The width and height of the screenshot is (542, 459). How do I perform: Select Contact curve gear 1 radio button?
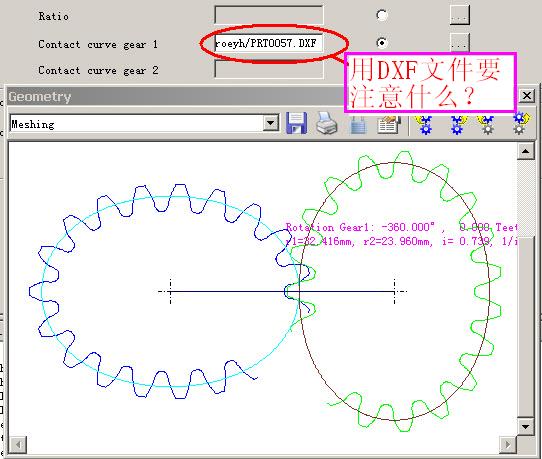pos(382,43)
